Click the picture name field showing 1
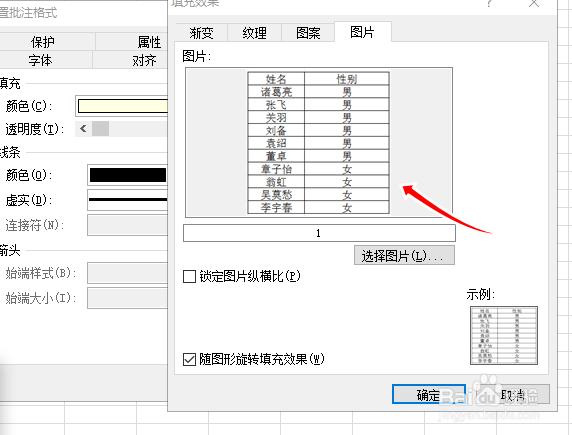Image resolution: width=572 pixels, height=435 pixels. 319,233
